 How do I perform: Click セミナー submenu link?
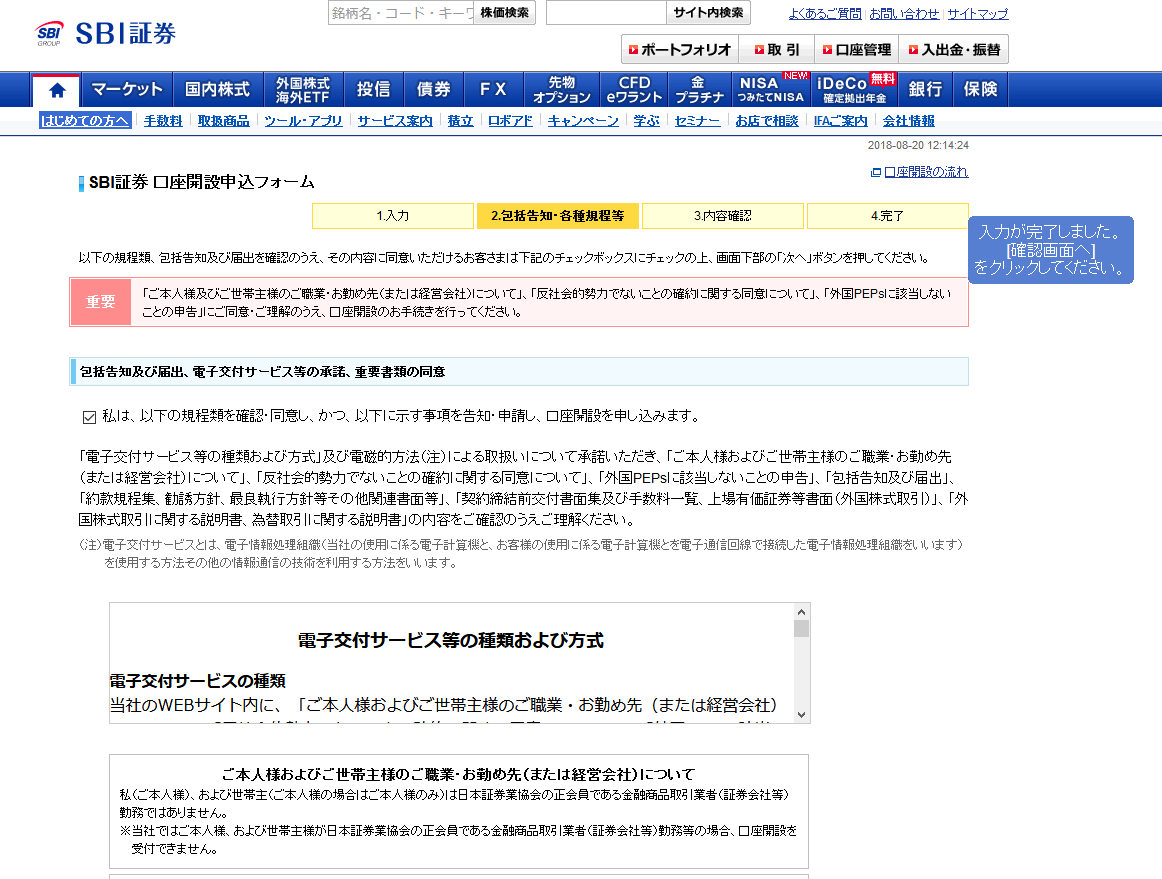[697, 121]
